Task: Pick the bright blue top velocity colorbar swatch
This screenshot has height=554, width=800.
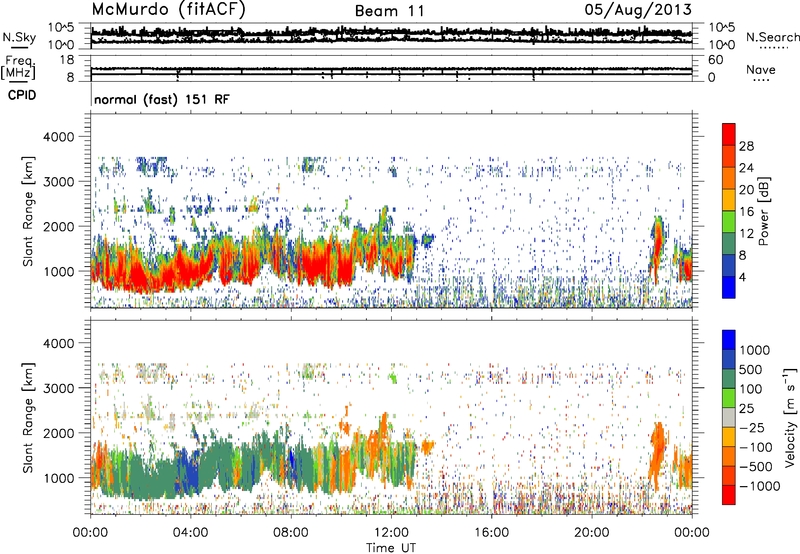Action: [729, 340]
